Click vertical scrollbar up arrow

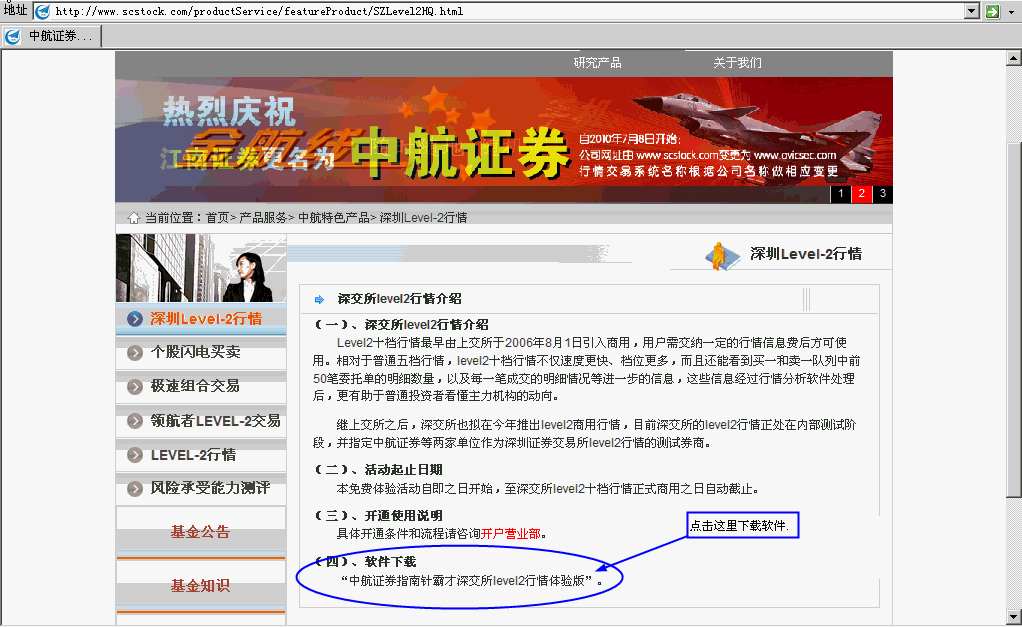click(x=1014, y=59)
